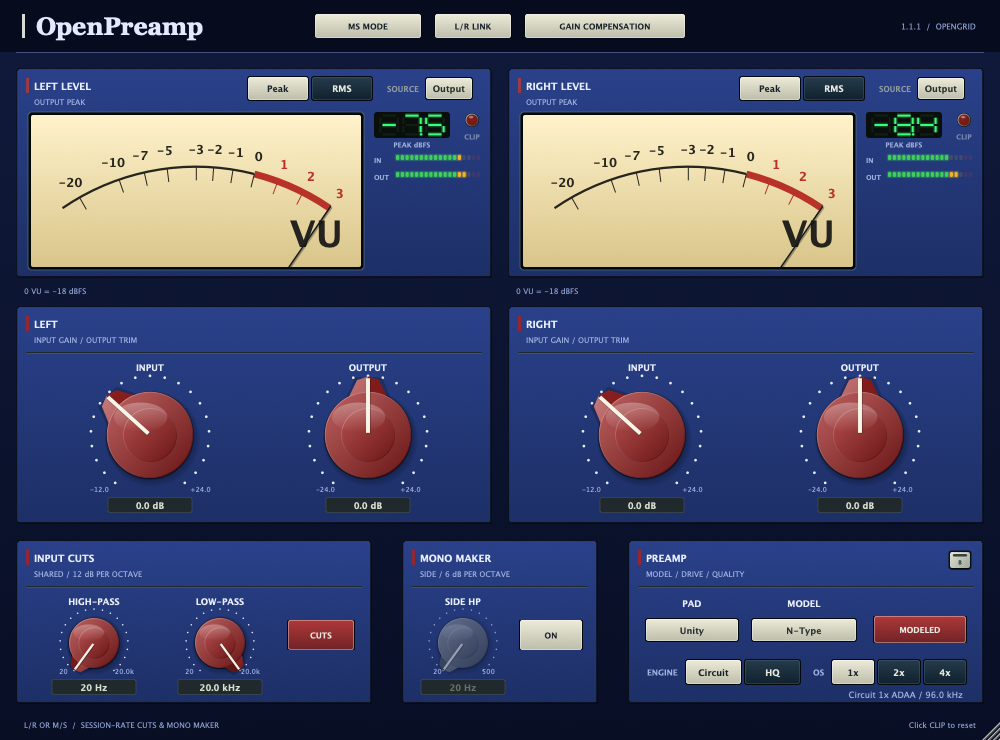The image size is (1000, 740).
Task: Click the 'Click CLIP to reset' hint text
Action: pos(942,725)
